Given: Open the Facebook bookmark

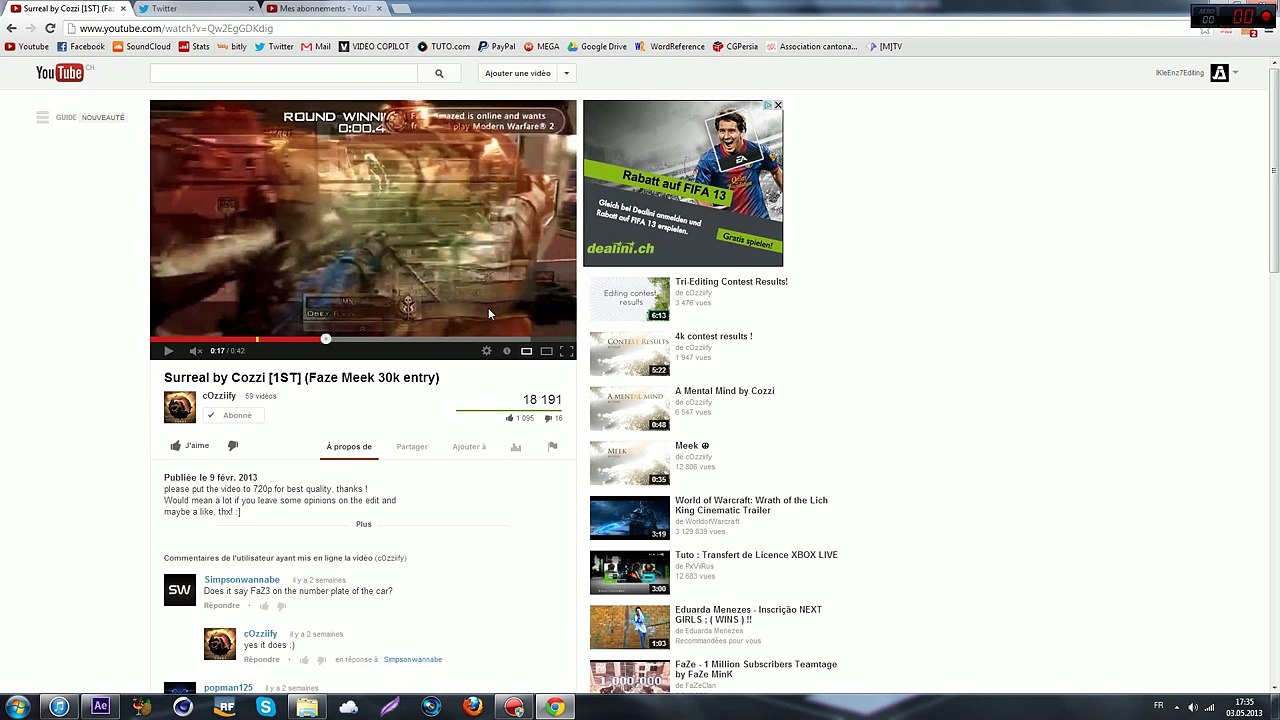Looking at the screenshot, I should (x=81, y=46).
